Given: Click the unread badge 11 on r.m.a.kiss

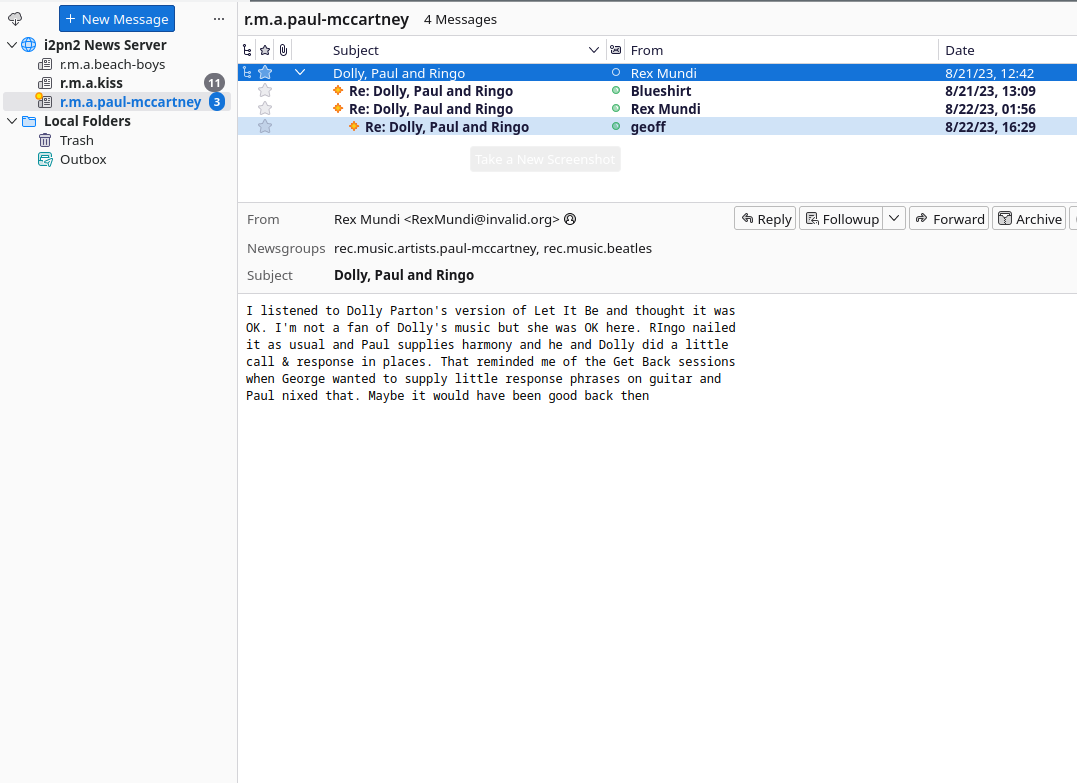Looking at the screenshot, I should [x=214, y=83].
